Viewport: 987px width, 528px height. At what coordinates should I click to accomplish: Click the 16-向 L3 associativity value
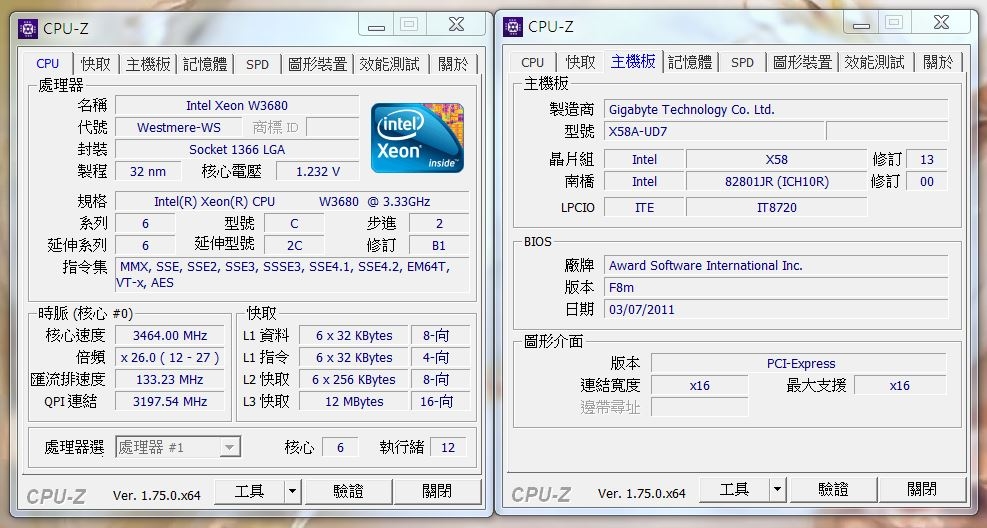440,402
